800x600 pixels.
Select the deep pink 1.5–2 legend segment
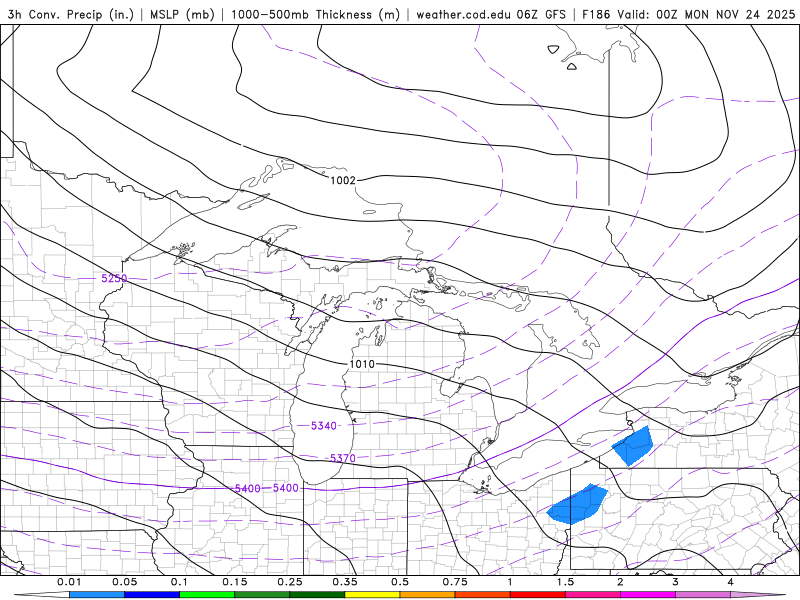click(x=593, y=595)
